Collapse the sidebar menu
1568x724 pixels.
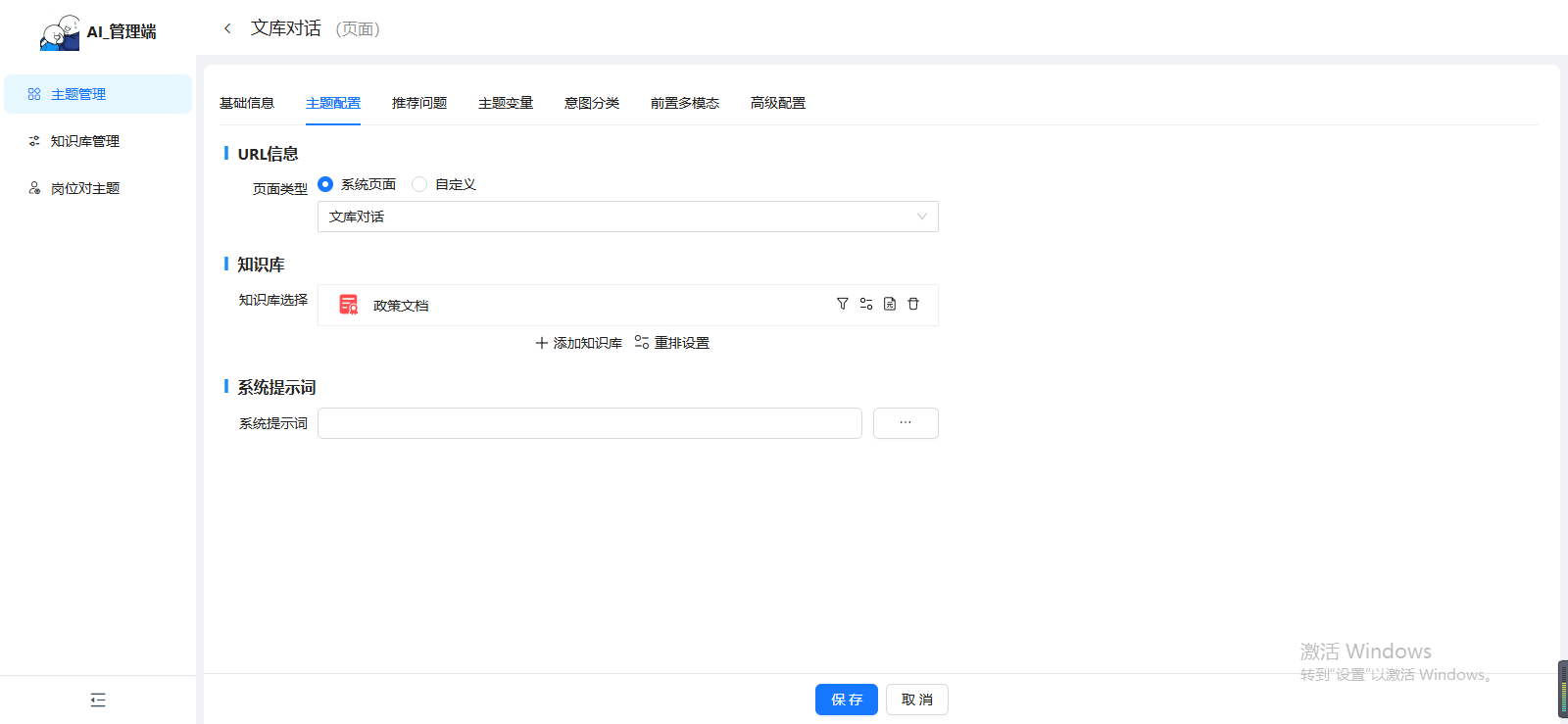(x=98, y=700)
